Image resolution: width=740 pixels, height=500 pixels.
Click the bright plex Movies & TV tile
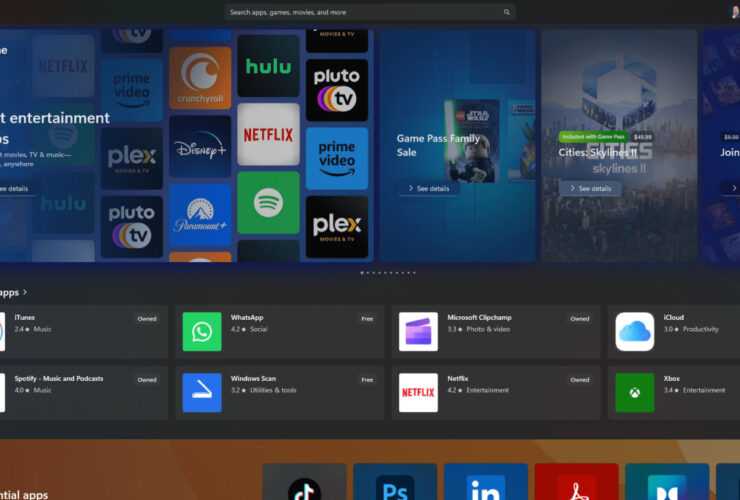[337, 227]
